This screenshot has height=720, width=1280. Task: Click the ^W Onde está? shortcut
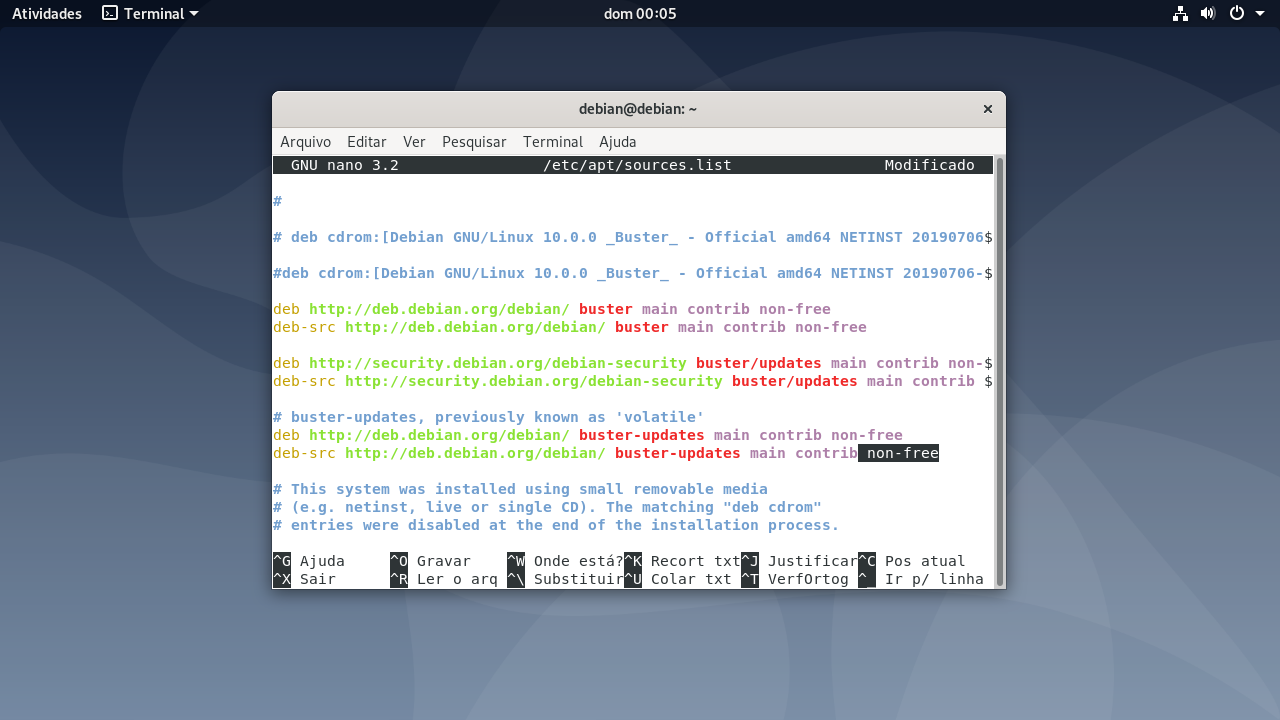[x=565, y=561]
